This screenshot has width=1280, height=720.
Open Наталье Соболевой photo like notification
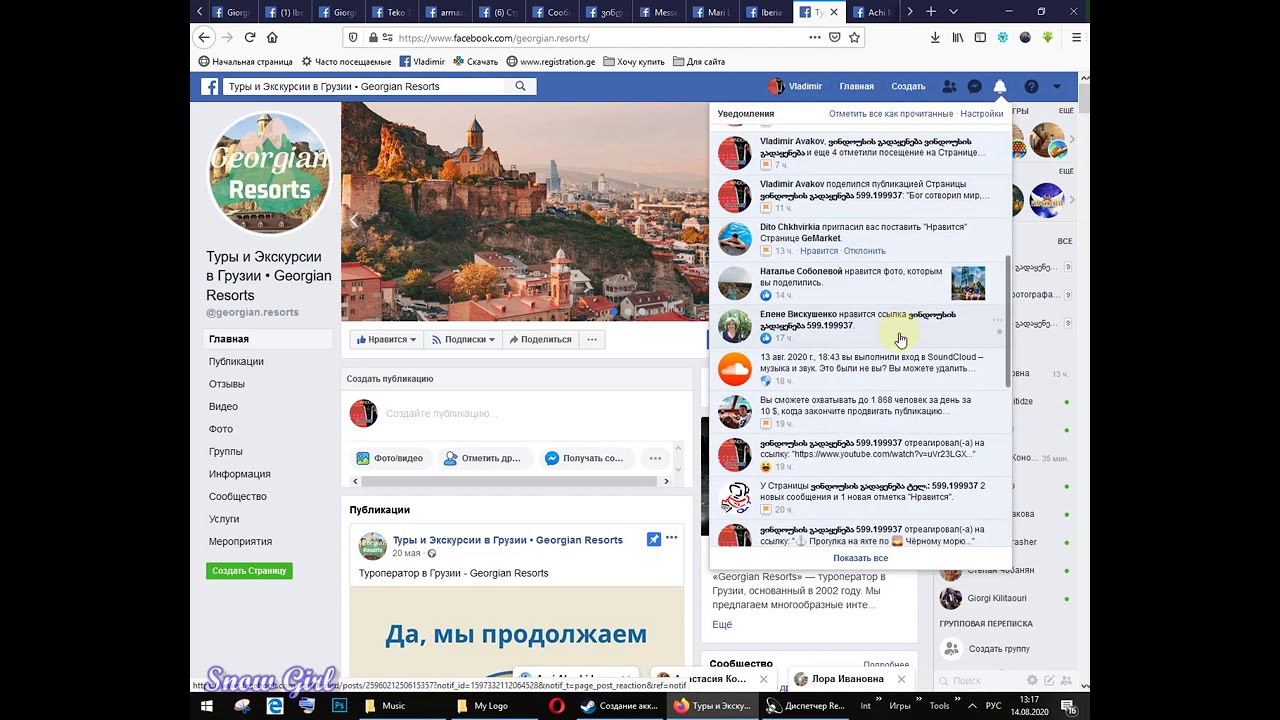tap(860, 283)
